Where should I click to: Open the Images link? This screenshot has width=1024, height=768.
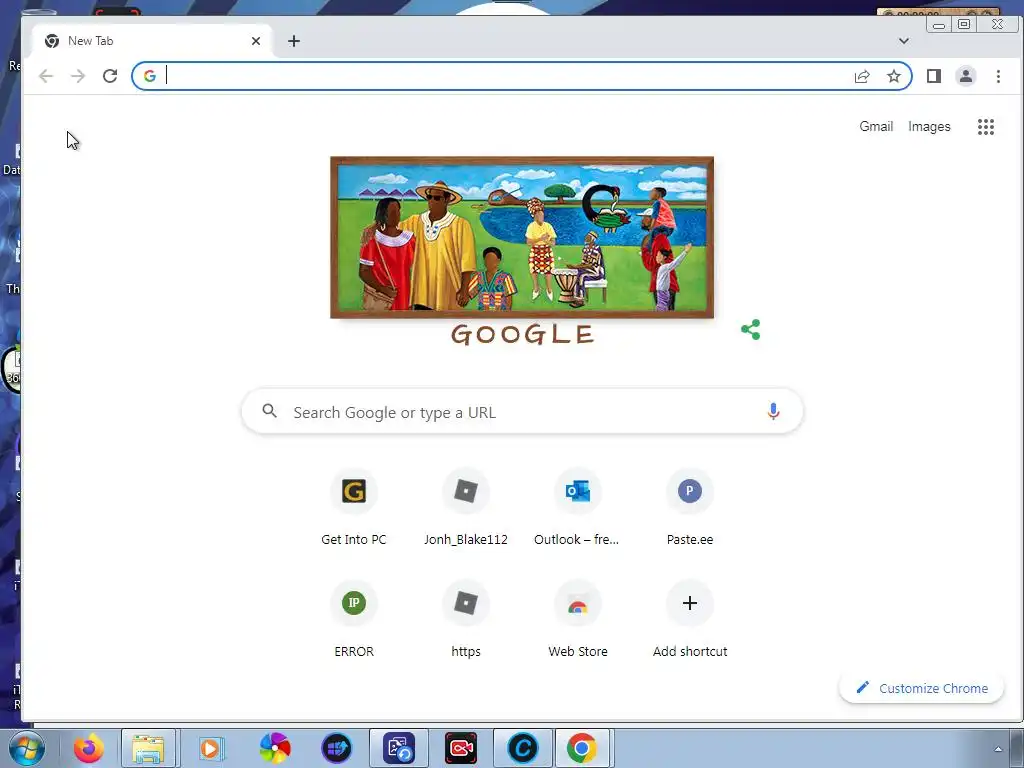pyautogui.click(x=929, y=127)
